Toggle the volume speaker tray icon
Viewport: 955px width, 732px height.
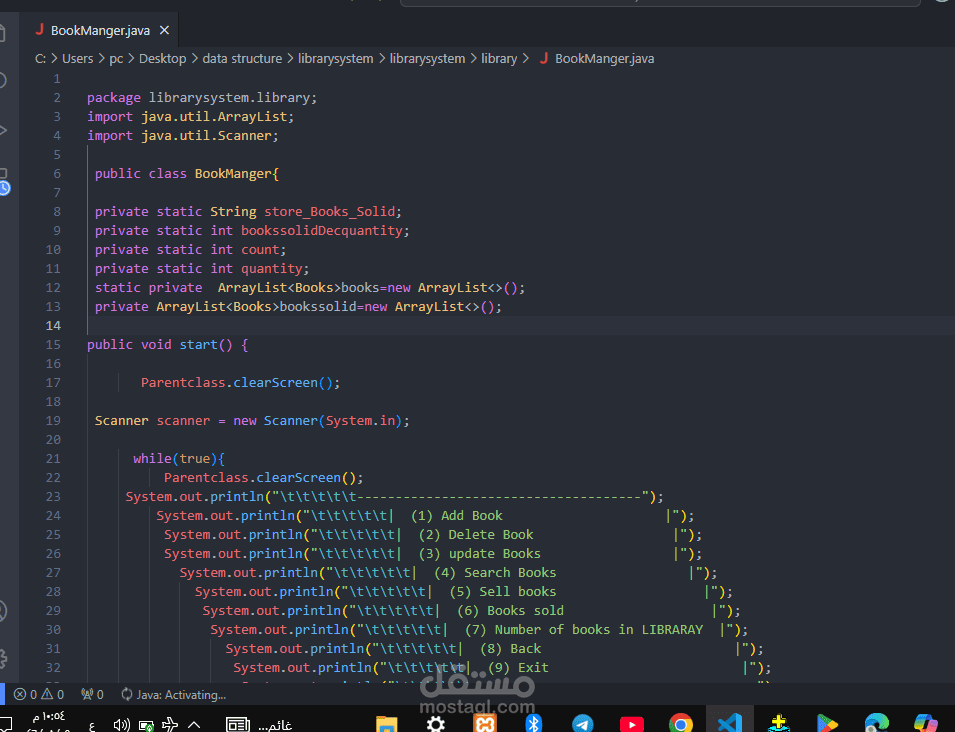pyautogui.click(x=121, y=725)
